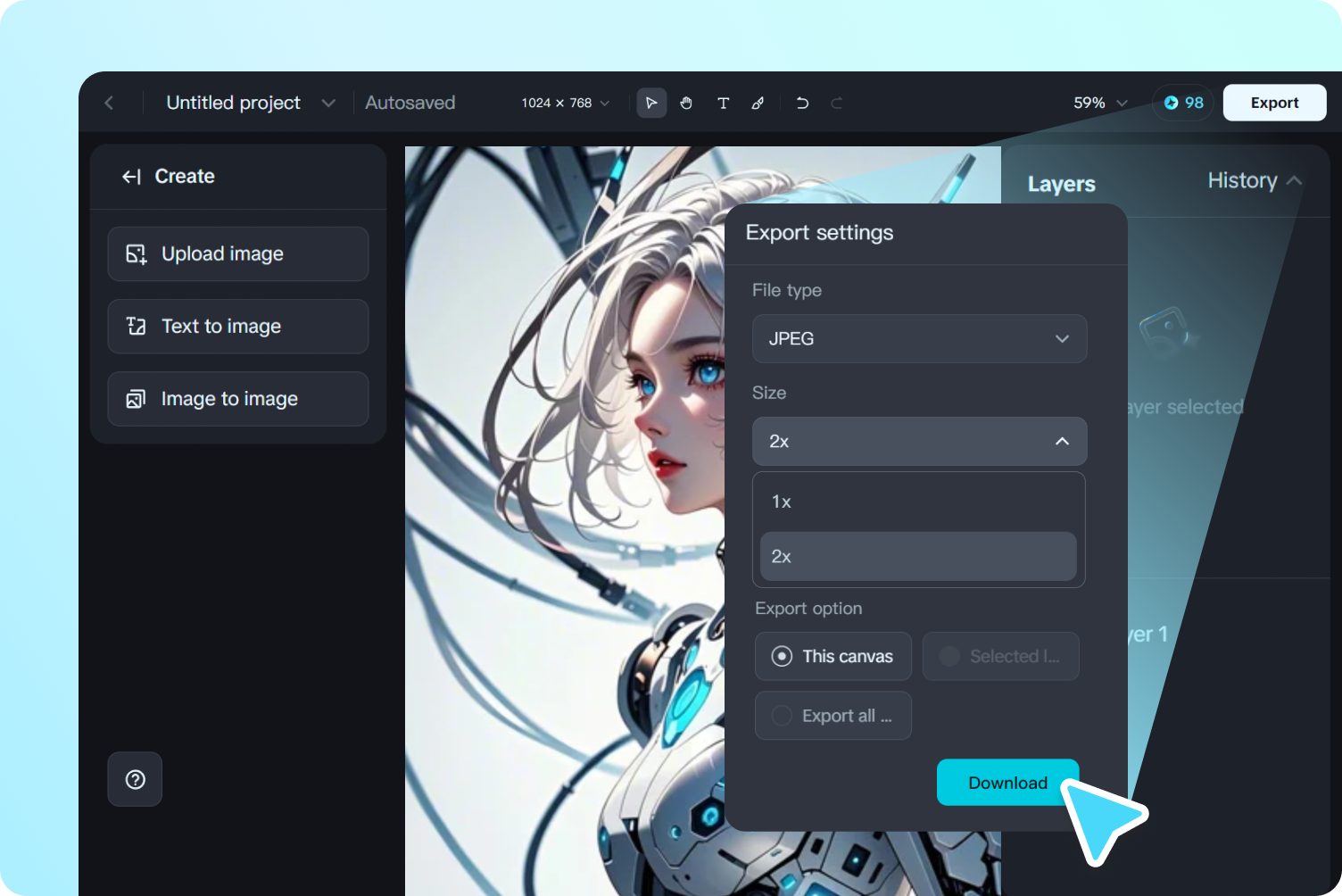Viewport: 1342px width, 896px height.
Task: Select the Text tool
Action: pyautogui.click(x=723, y=103)
